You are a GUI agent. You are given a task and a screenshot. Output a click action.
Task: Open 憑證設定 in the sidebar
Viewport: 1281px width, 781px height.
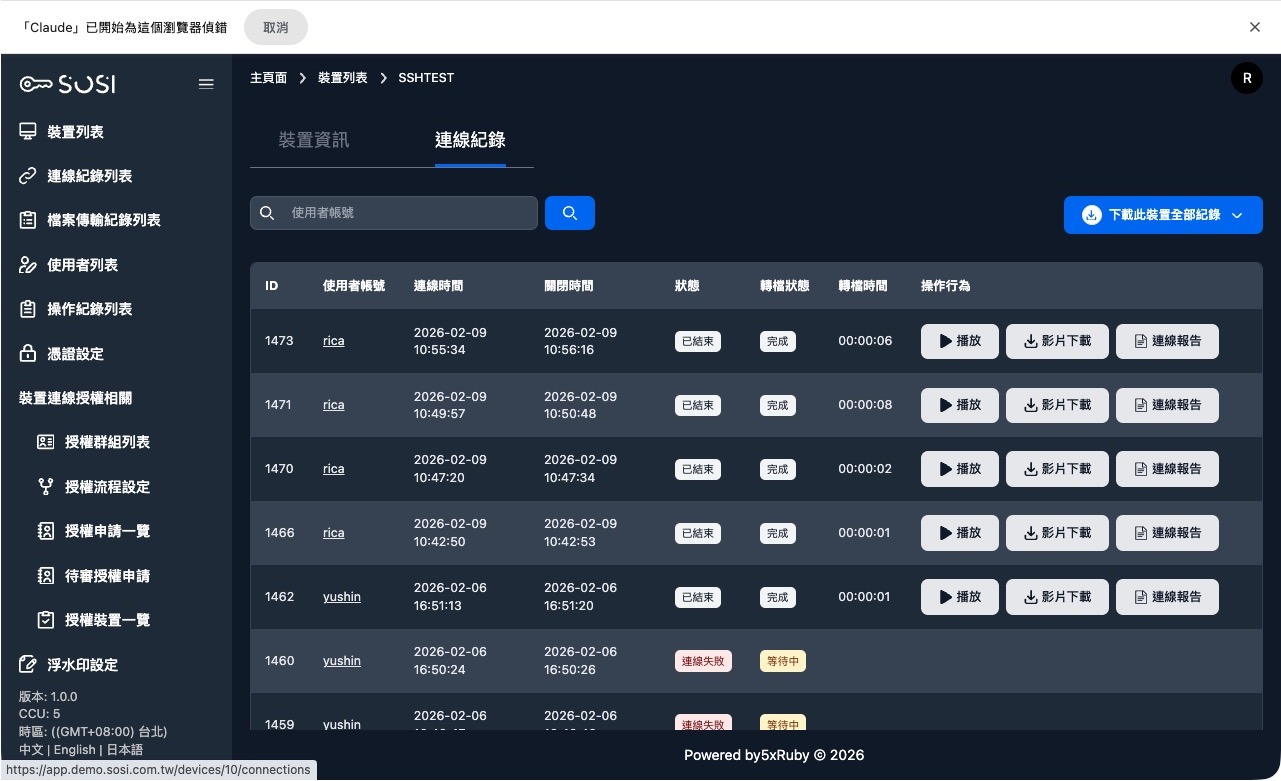pos(75,354)
